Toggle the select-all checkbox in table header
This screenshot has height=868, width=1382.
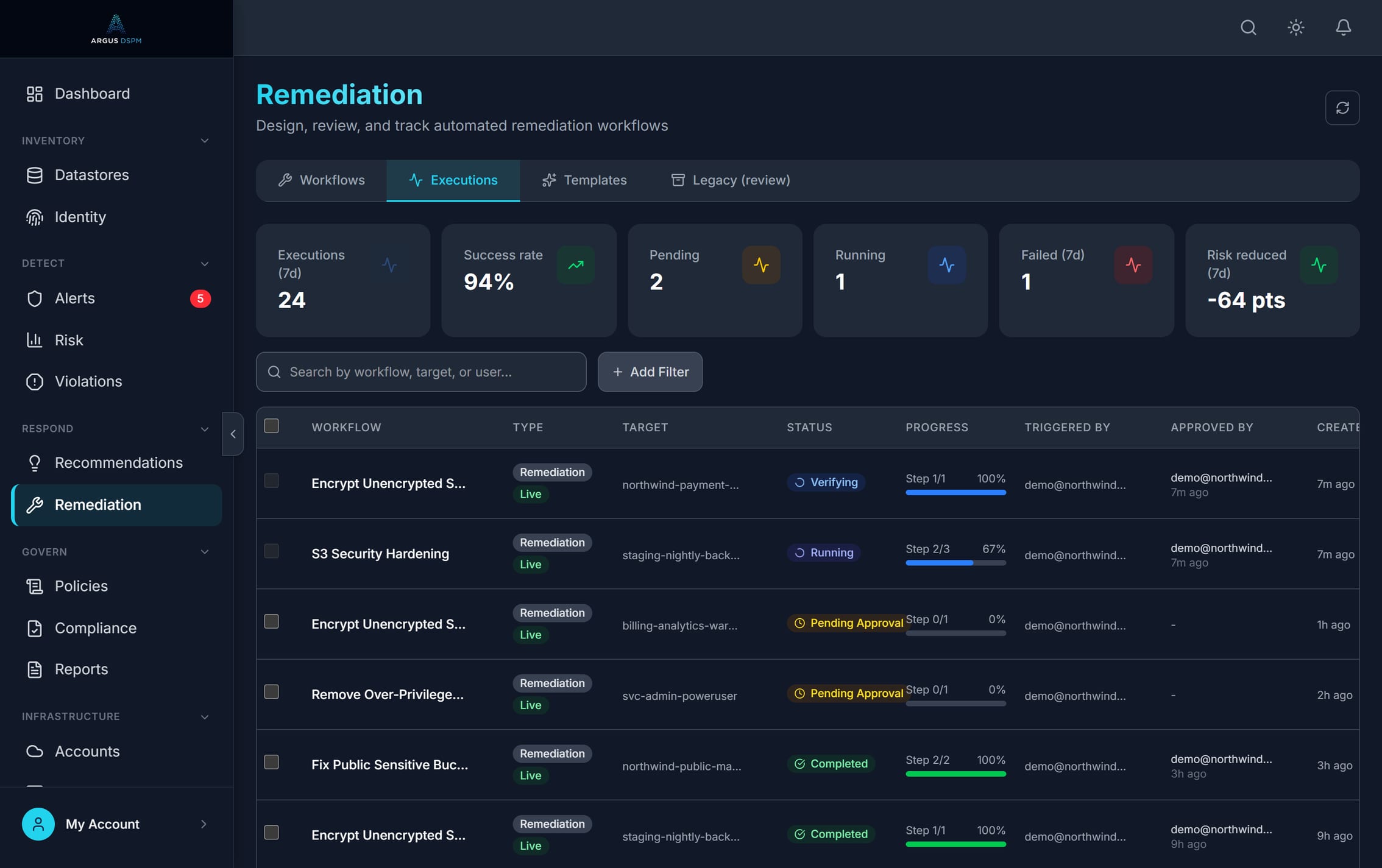[x=271, y=426]
